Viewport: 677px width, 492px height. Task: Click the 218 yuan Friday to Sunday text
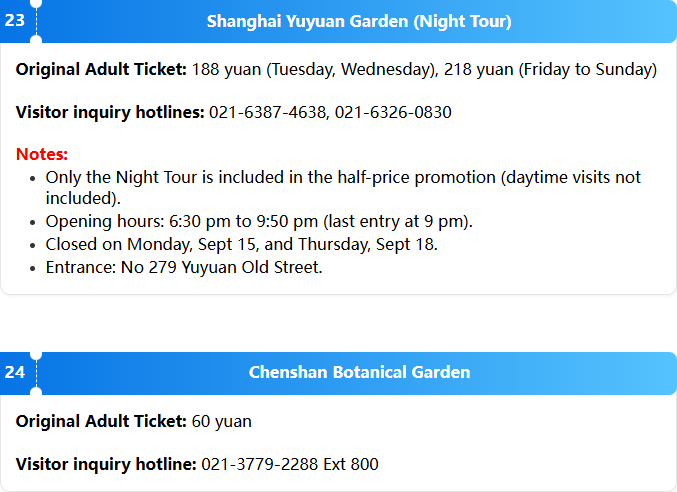[x=550, y=69]
